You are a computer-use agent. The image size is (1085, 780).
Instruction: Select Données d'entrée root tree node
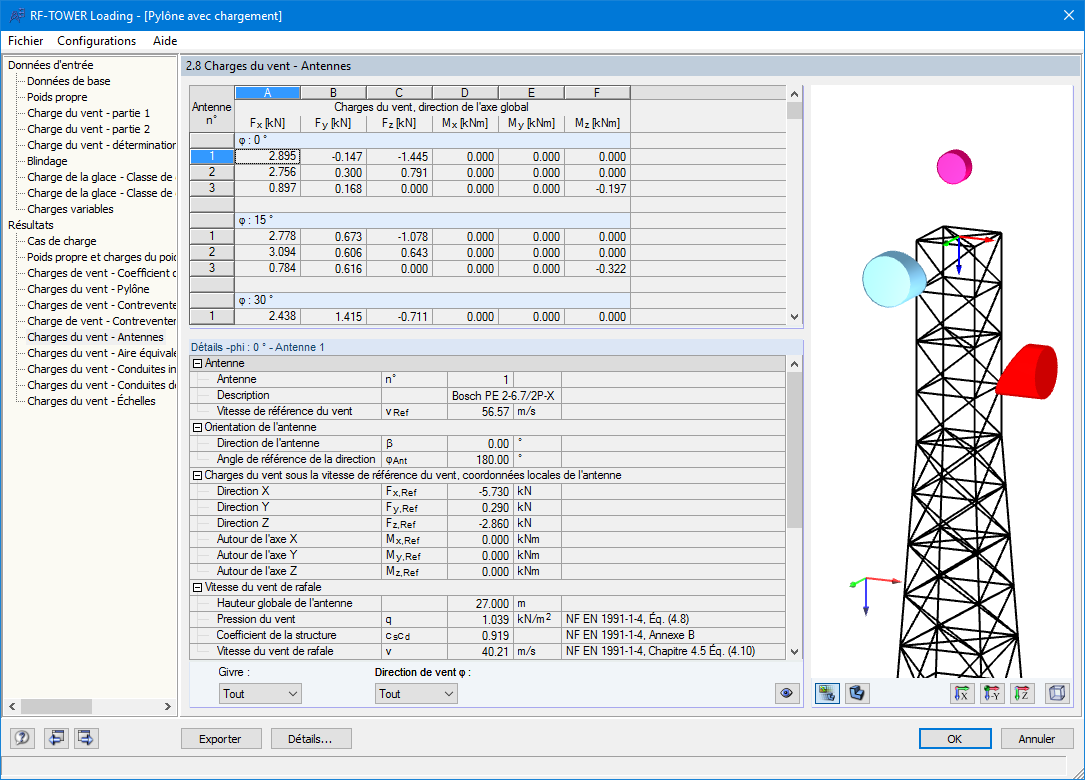[51, 65]
